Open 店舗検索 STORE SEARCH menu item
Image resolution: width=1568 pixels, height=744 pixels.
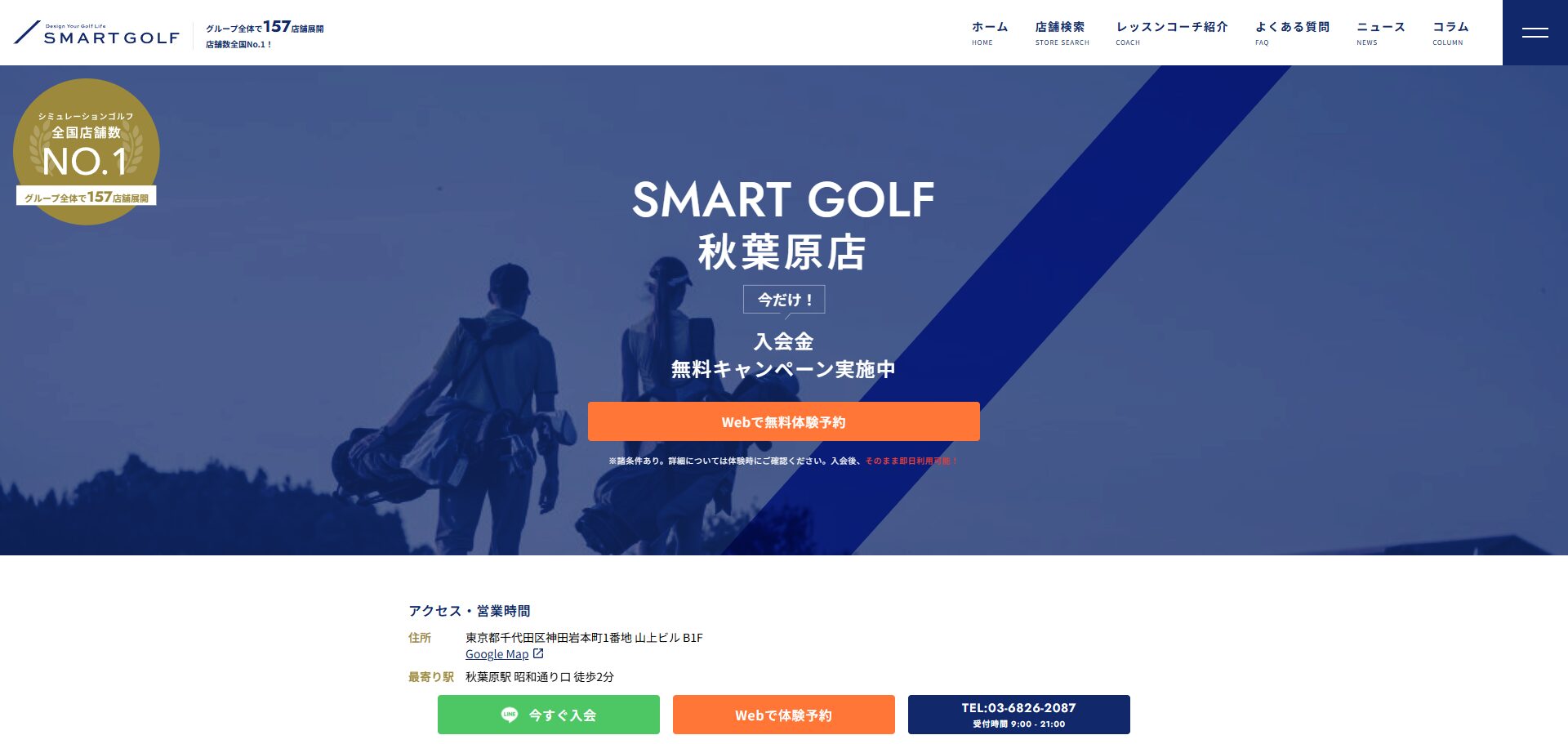point(1062,33)
